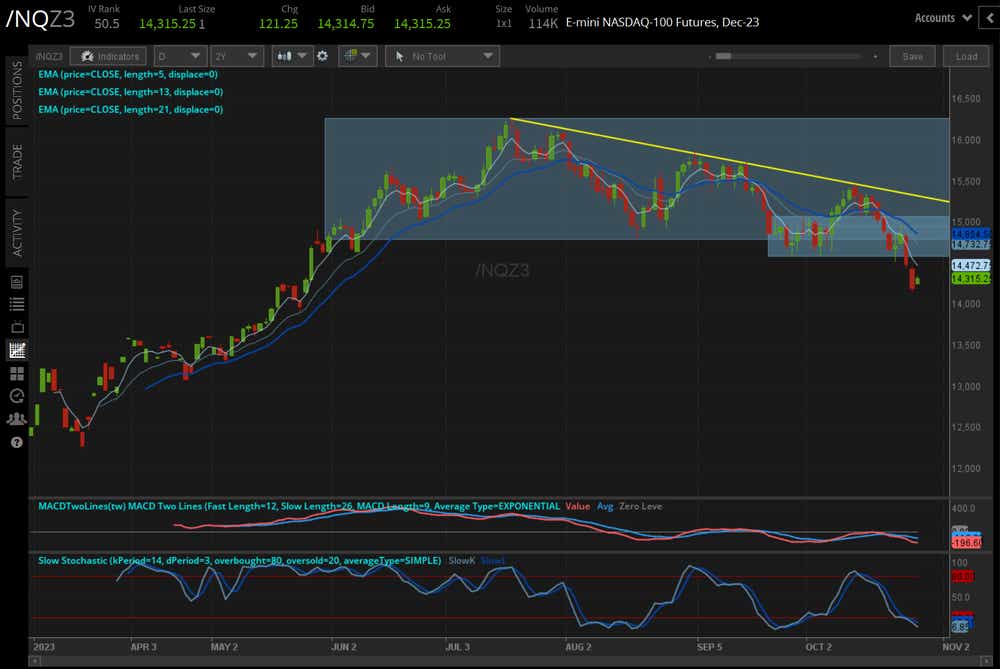Click the 14,472.7 price axis label
Screen dimensions: 1000x669
click(x=970, y=265)
